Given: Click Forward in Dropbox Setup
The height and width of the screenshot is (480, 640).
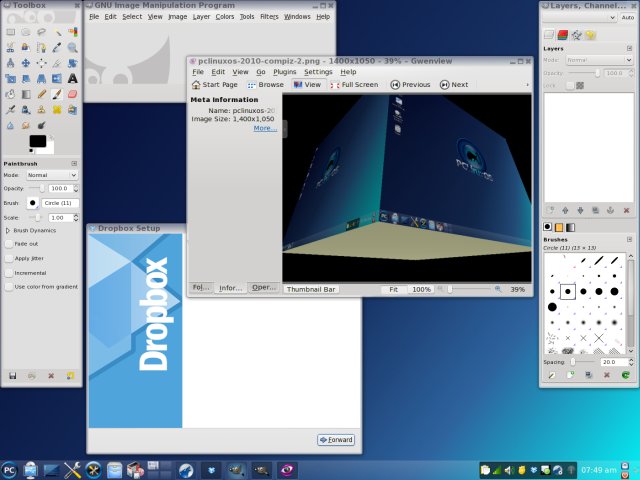Looking at the screenshot, I should click(x=336, y=440).
